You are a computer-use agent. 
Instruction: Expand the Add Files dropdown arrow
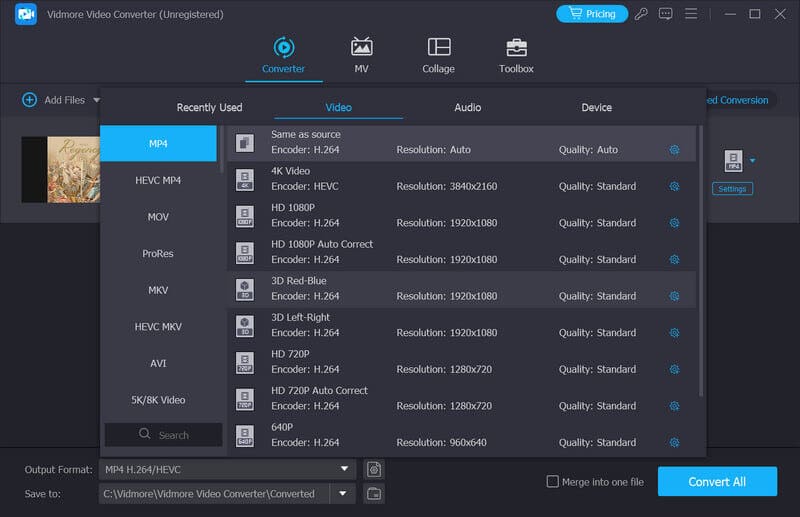click(x=97, y=100)
